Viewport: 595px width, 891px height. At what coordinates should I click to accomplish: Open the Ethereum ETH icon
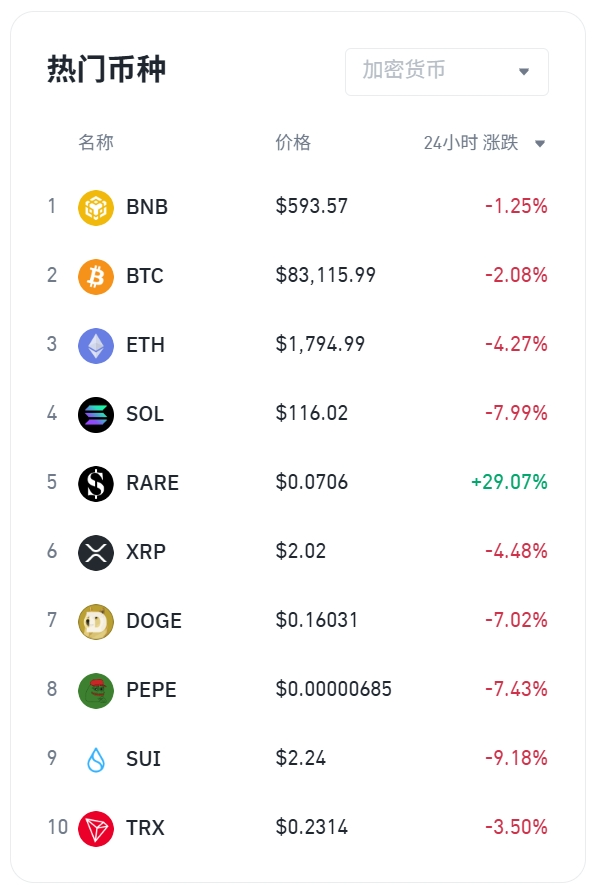[95, 345]
